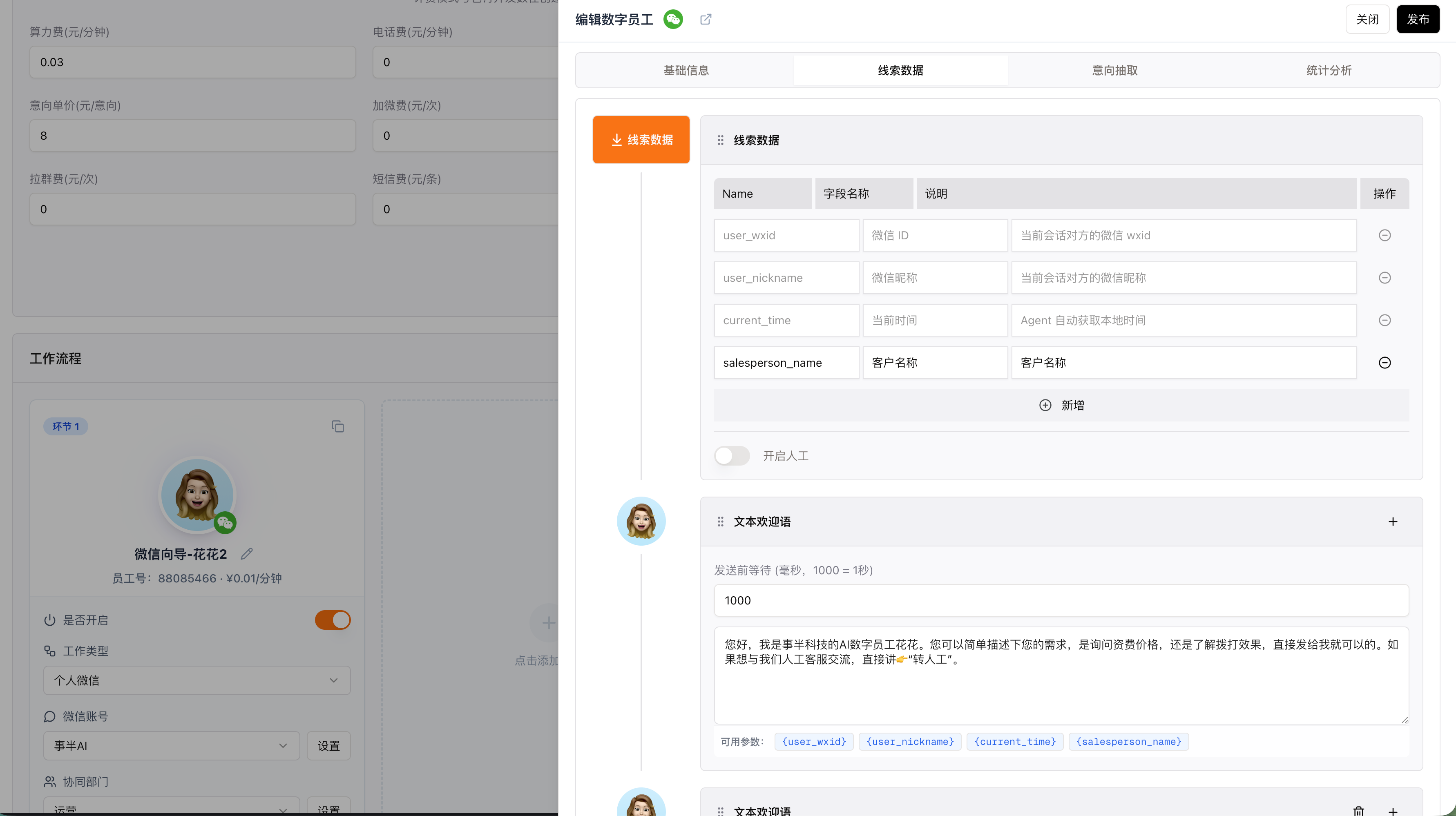Click the chat bubble icon beside 微信账号
Viewport: 1456px width, 816px height.
(50, 716)
